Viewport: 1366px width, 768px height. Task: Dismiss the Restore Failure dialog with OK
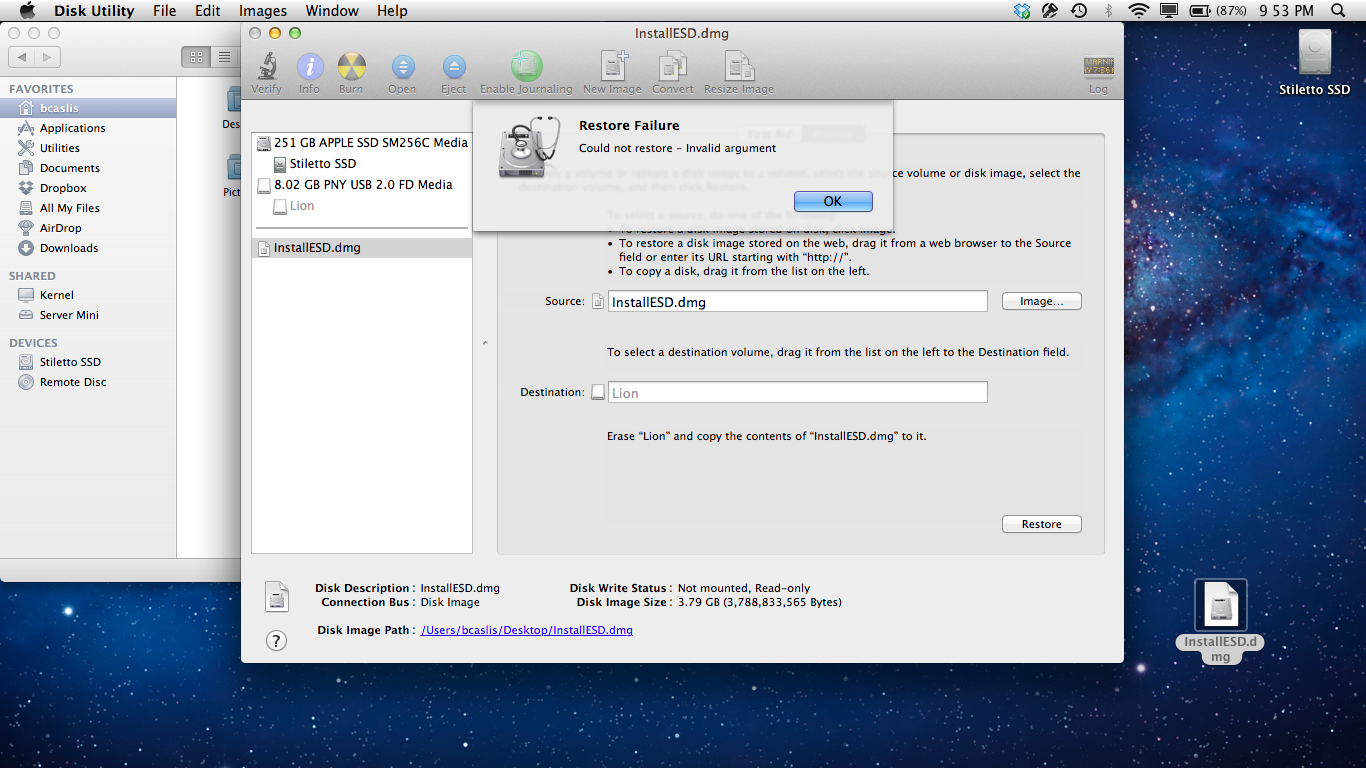833,201
